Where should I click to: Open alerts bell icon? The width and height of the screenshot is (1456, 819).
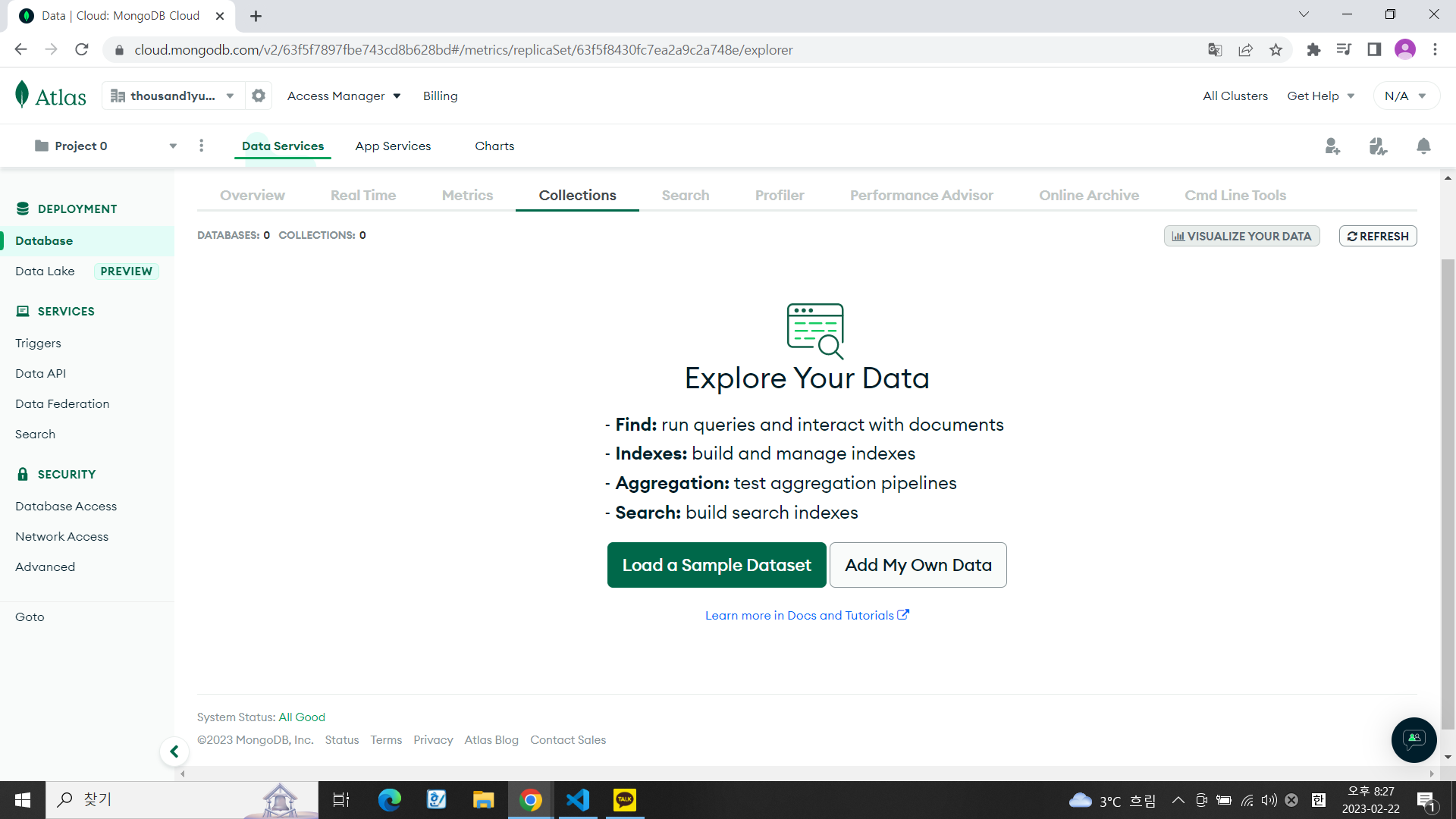point(1423,146)
